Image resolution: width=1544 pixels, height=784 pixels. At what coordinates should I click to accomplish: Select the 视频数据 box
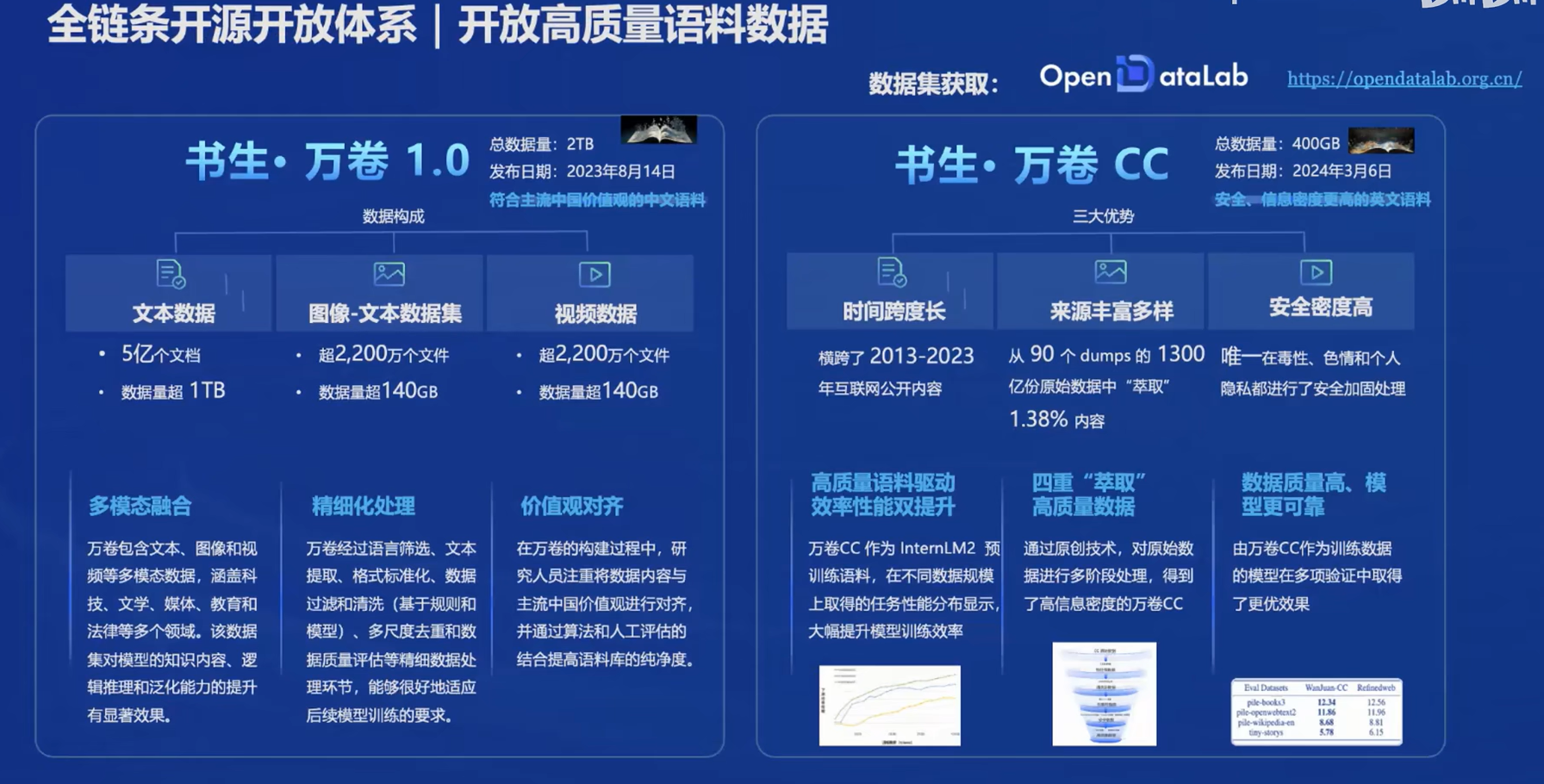point(590,293)
